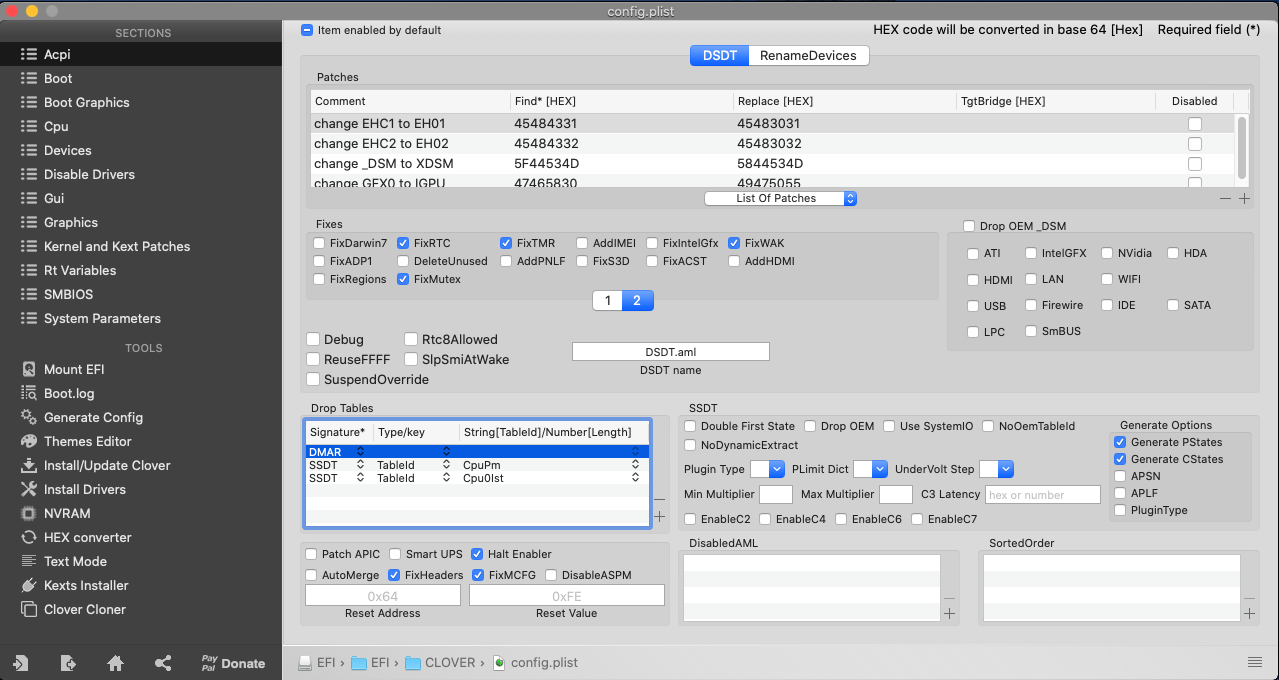Screen dimensions: 1279x680
Task: Add a SortedOrder entry with plus button
Action: [1249, 613]
